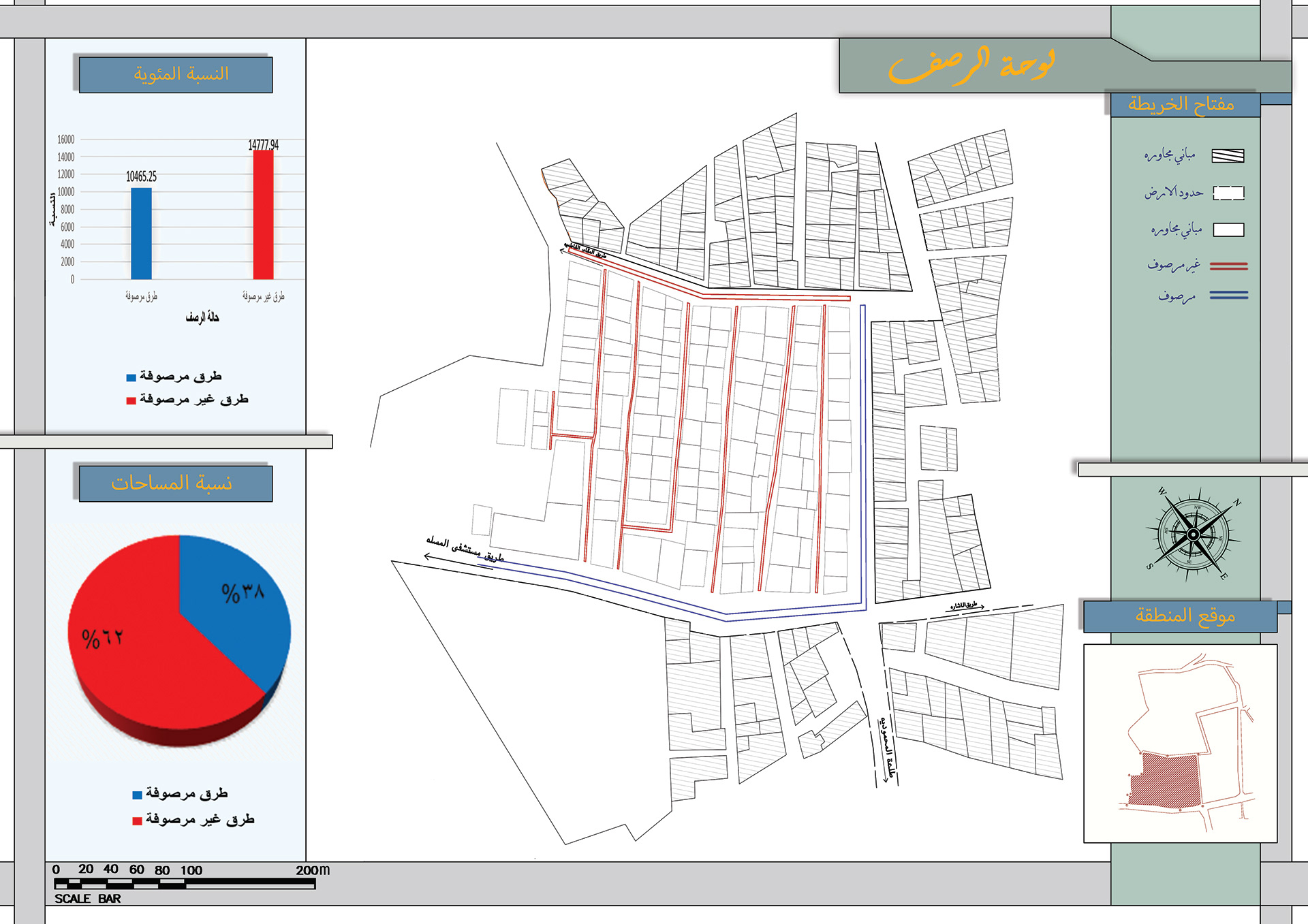Click the orange لوحة الرصف title
The width and height of the screenshot is (1308, 924).
(x=971, y=66)
